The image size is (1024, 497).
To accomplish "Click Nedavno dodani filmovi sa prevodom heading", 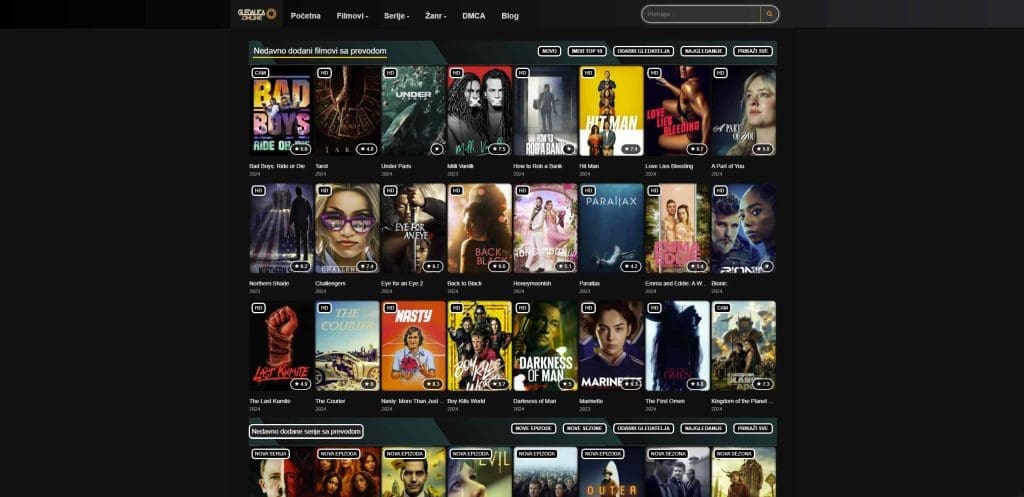I will 319,51.
